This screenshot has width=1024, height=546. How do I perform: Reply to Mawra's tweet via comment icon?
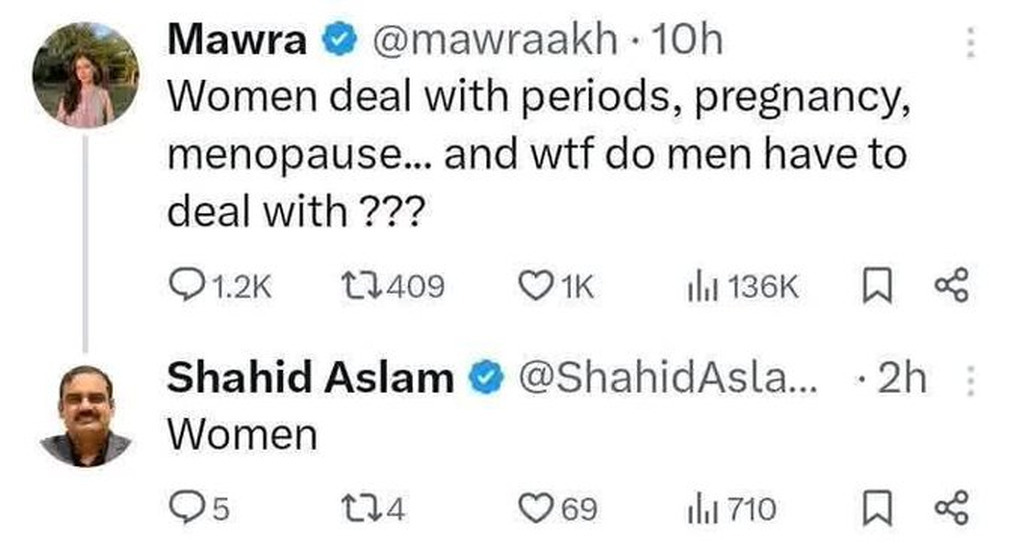184,288
